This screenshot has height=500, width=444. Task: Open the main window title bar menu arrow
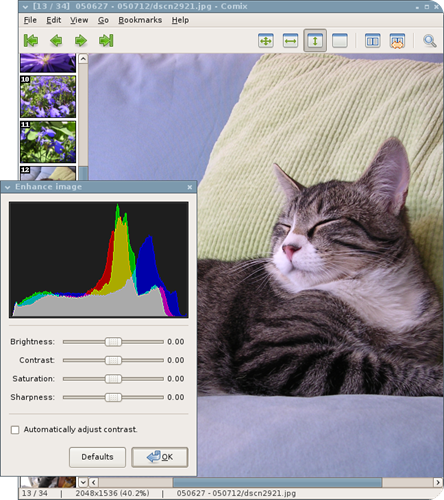pos(25,7)
